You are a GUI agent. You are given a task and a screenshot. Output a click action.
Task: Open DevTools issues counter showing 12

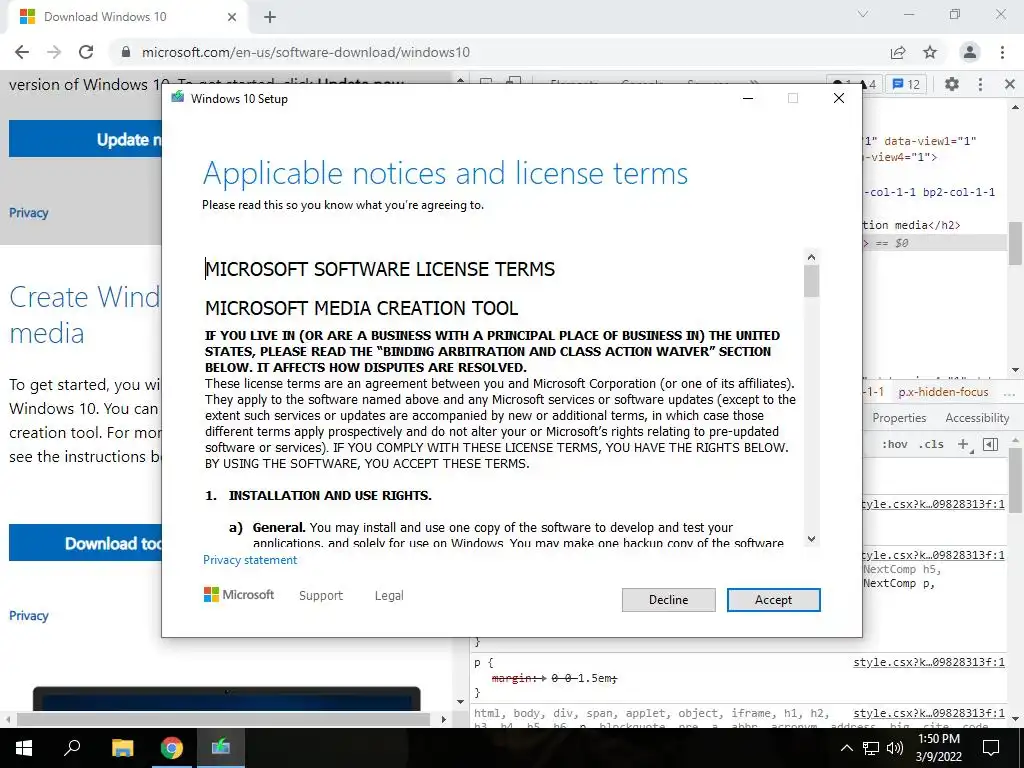906,84
